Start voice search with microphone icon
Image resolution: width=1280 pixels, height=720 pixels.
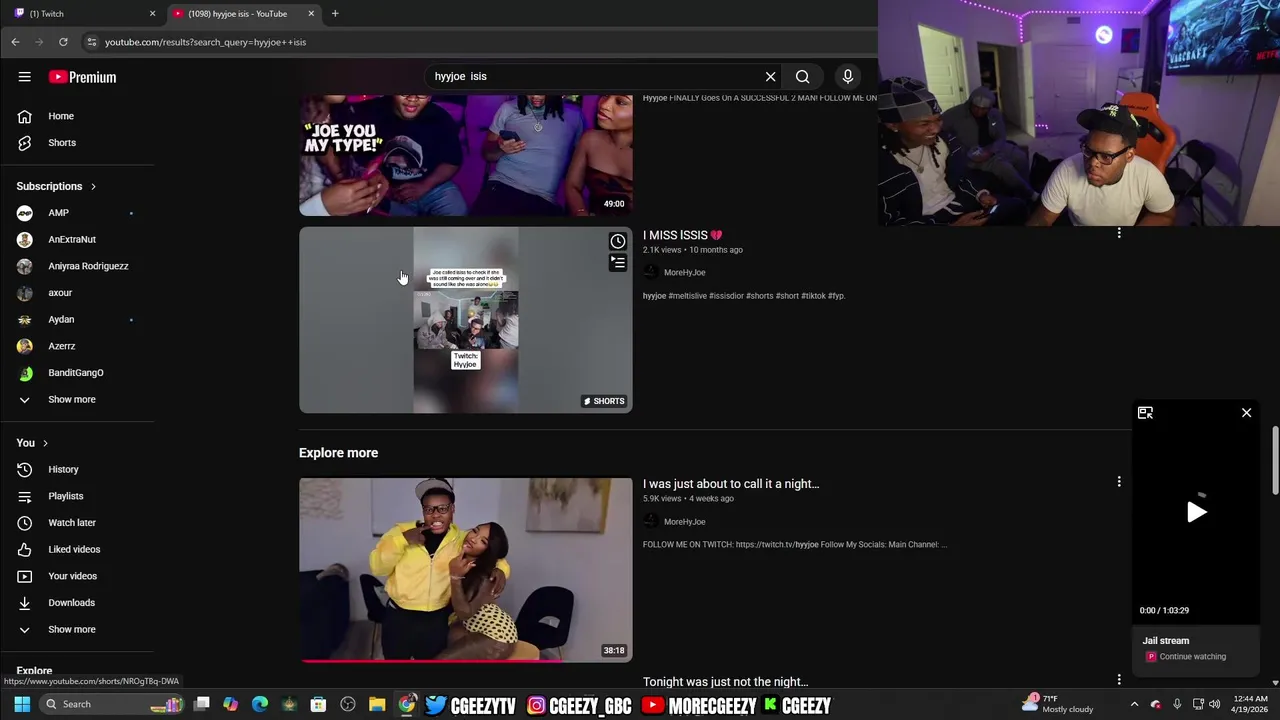click(847, 76)
